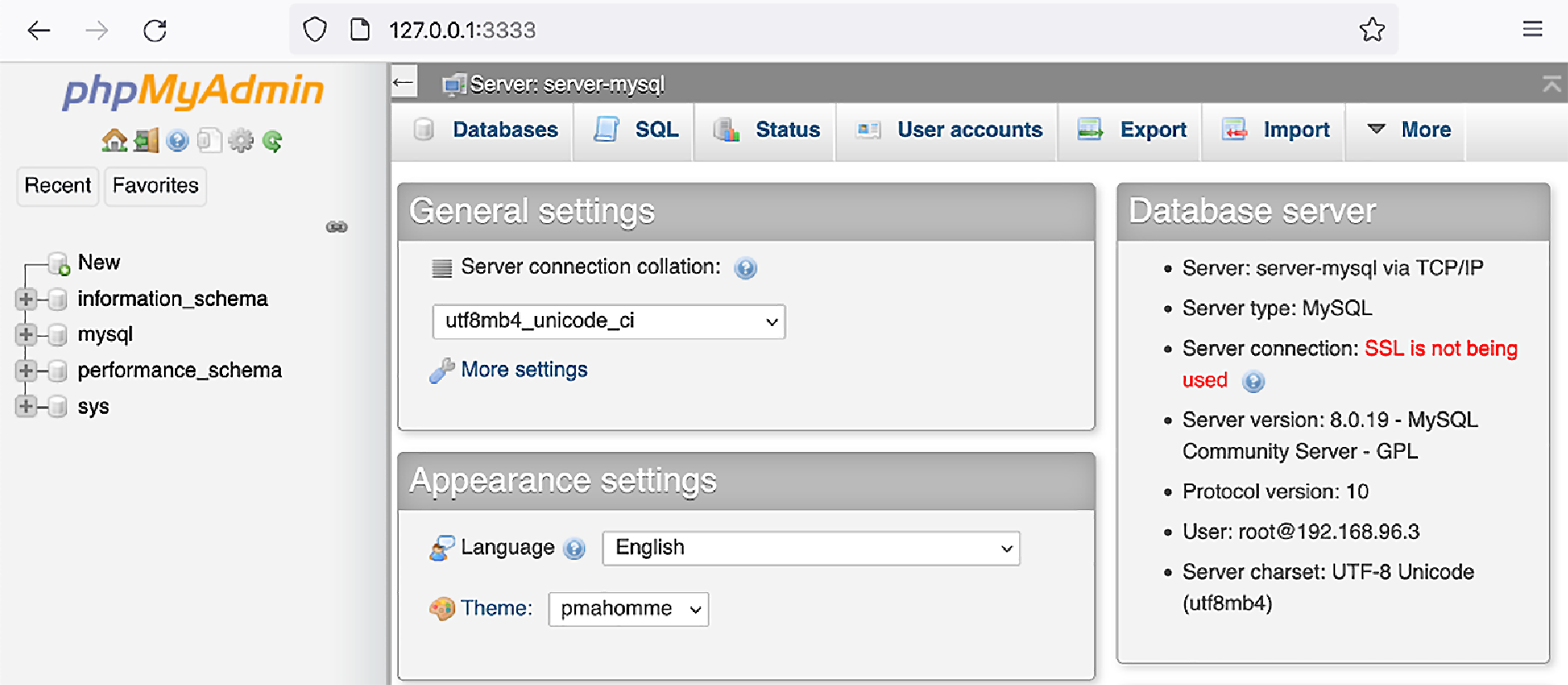Click the Favorites button
The width and height of the screenshot is (1568, 685).
pyautogui.click(x=156, y=186)
